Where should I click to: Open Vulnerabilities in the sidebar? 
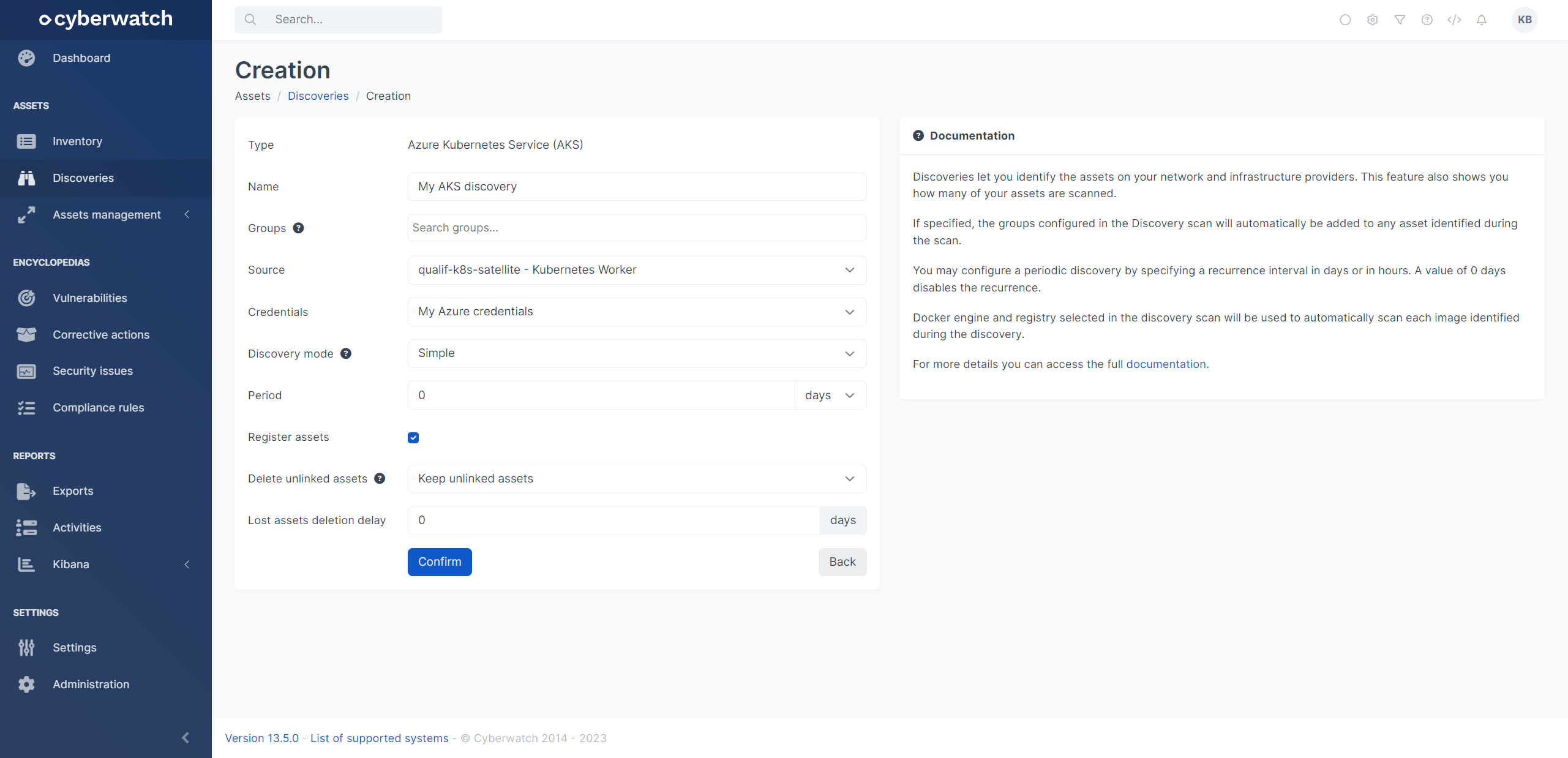(x=106, y=298)
